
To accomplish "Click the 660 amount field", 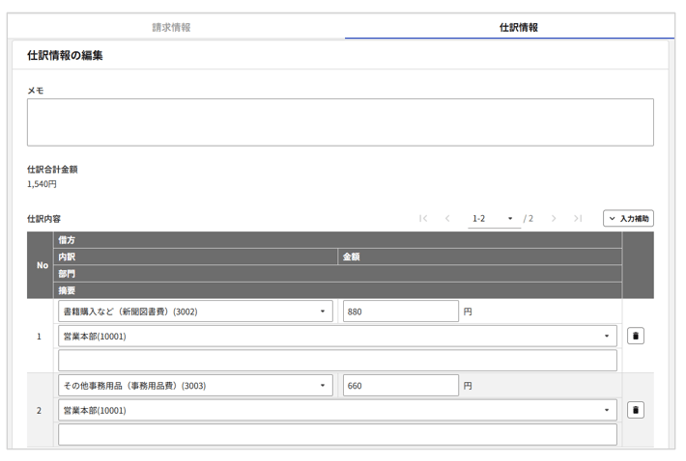I will [x=401, y=385].
